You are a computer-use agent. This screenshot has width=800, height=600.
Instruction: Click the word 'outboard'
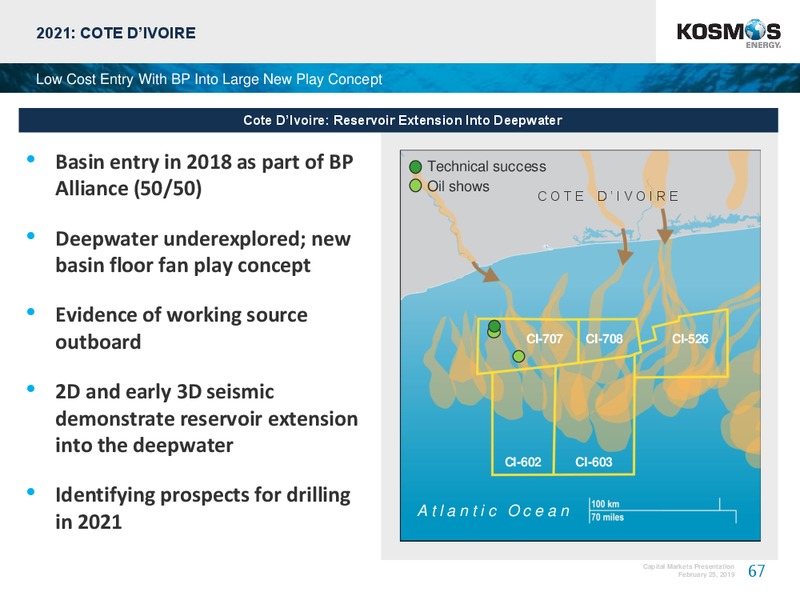[x=98, y=342]
